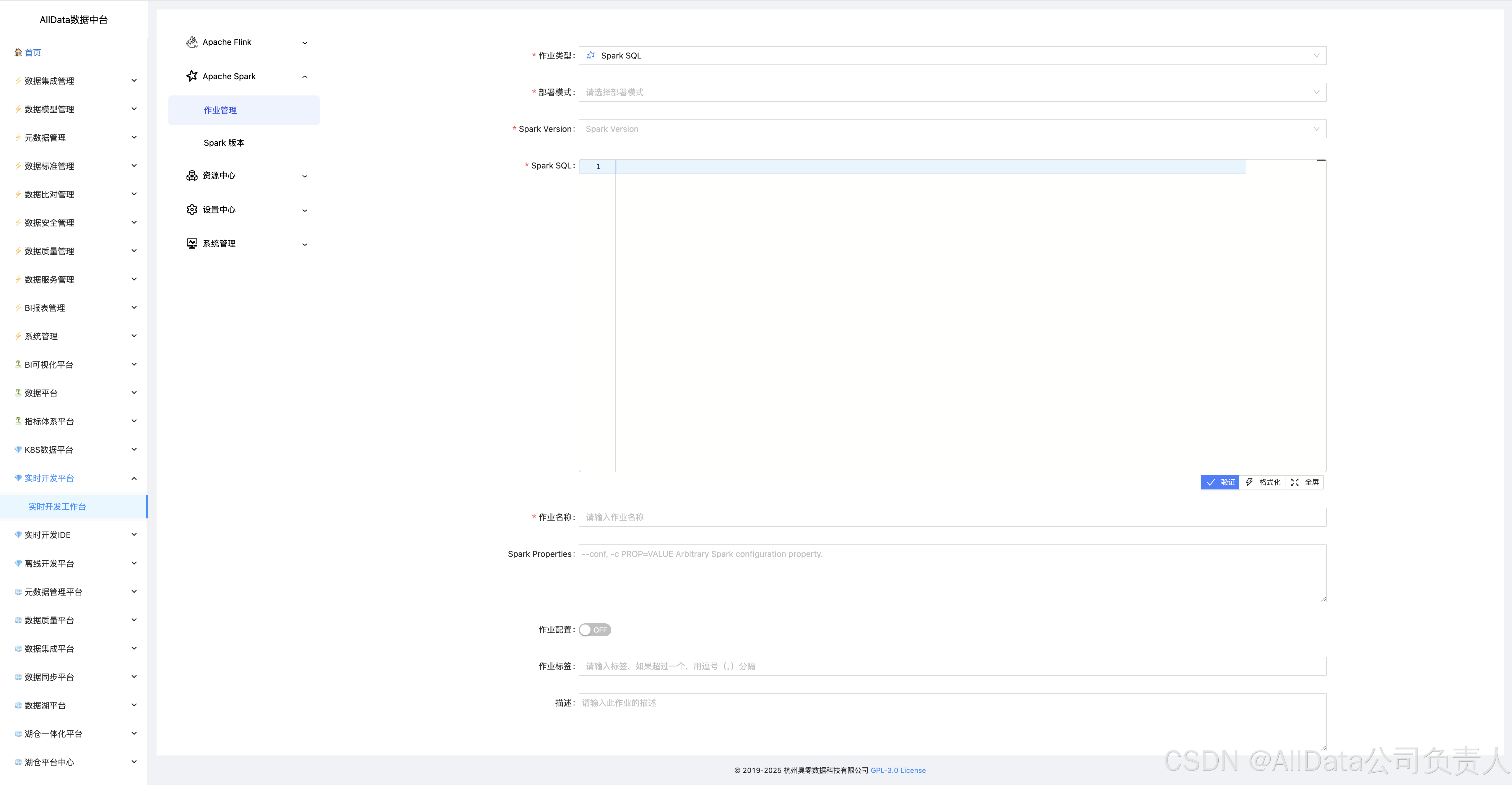Click the lightning icon on the 格式化 button

pyautogui.click(x=1249, y=482)
